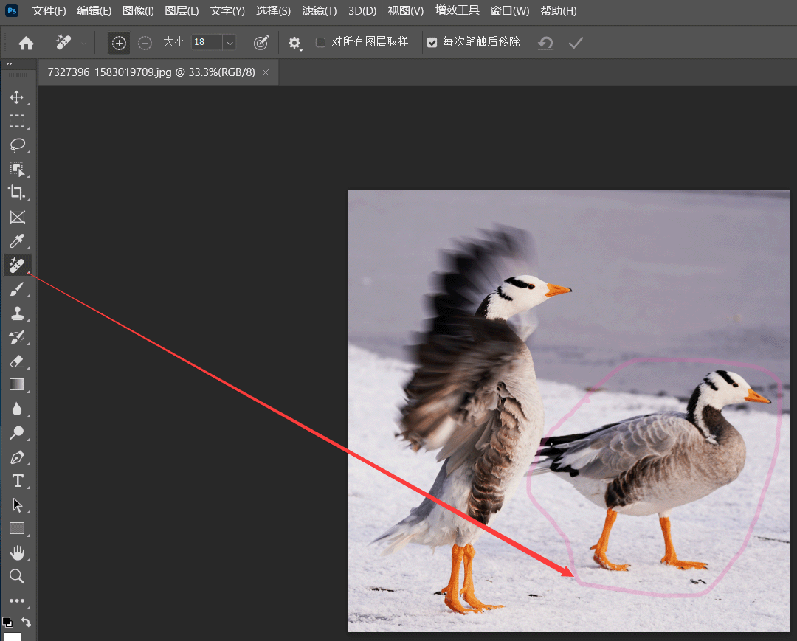Open the 窗口(W) menu

pyautogui.click(x=510, y=11)
